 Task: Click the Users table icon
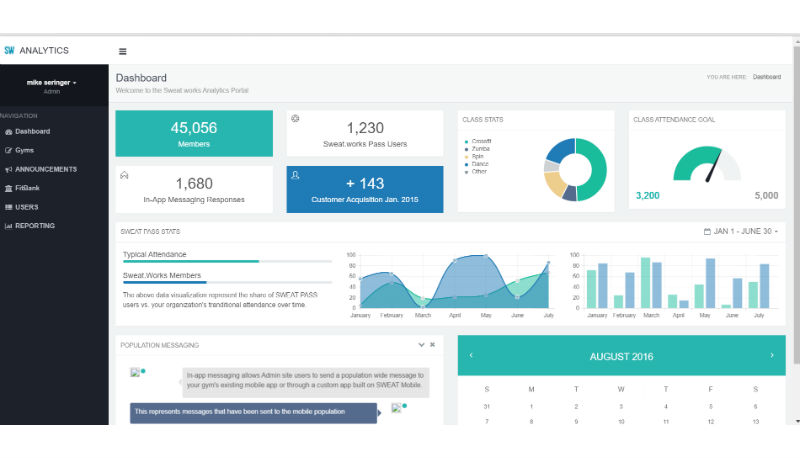(x=9, y=207)
